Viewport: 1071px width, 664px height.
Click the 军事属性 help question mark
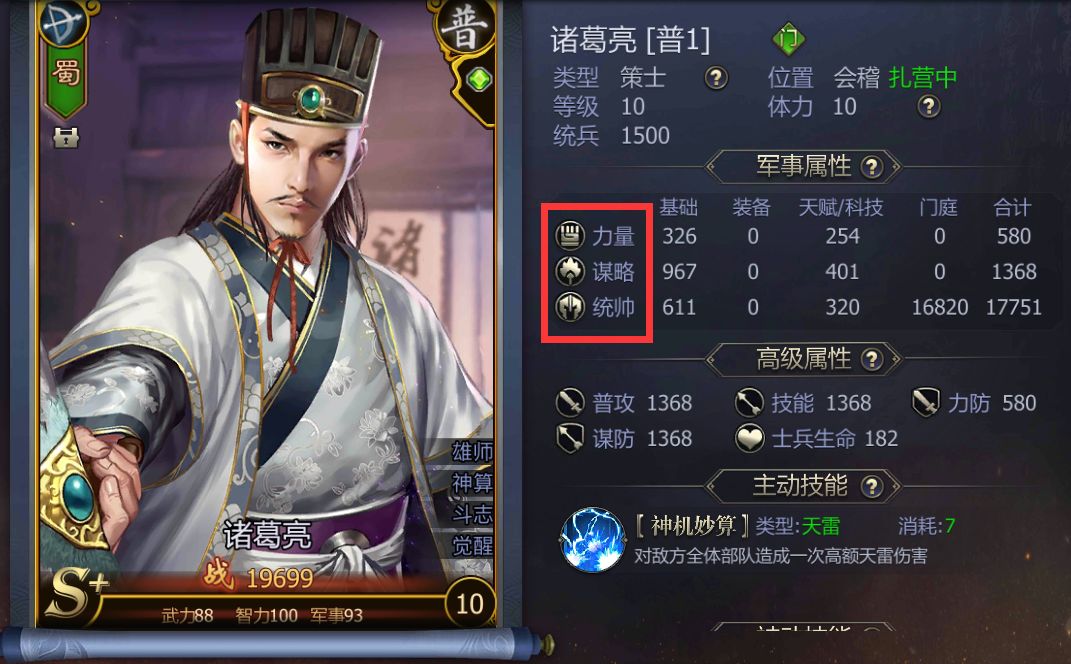click(x=872, y=167)
